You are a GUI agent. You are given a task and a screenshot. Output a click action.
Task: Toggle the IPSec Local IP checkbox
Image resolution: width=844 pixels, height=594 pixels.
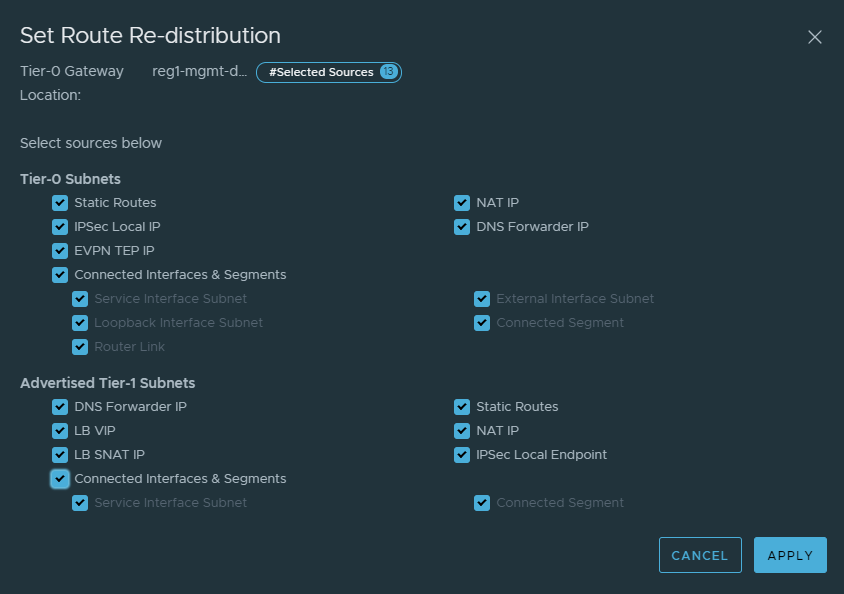(60, 227)
